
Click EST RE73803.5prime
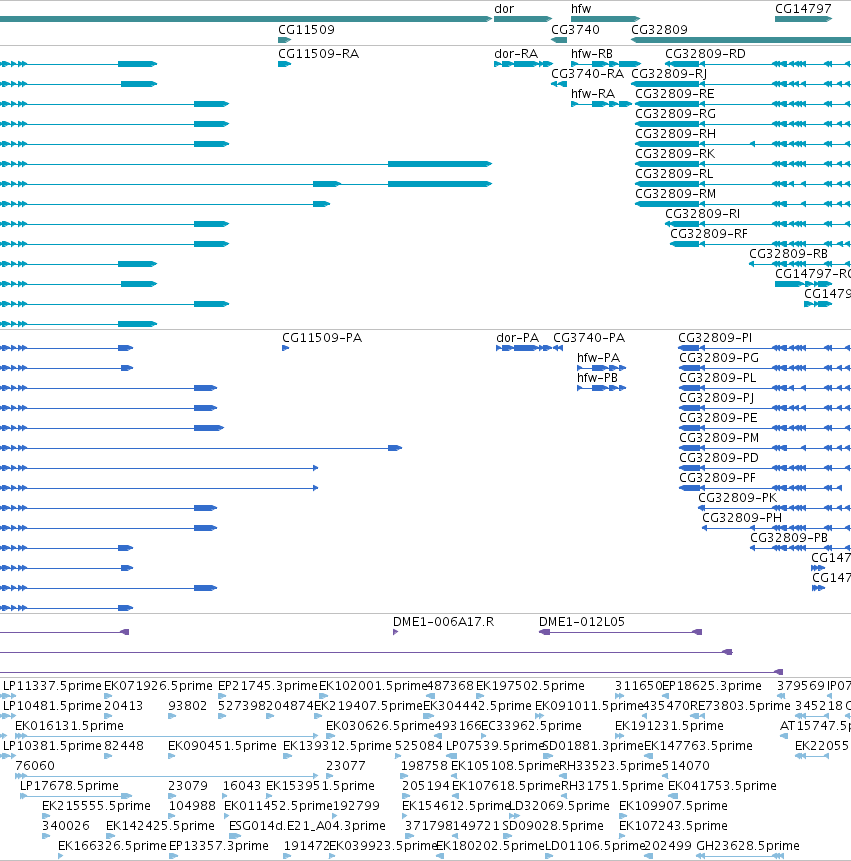point(740,706)
